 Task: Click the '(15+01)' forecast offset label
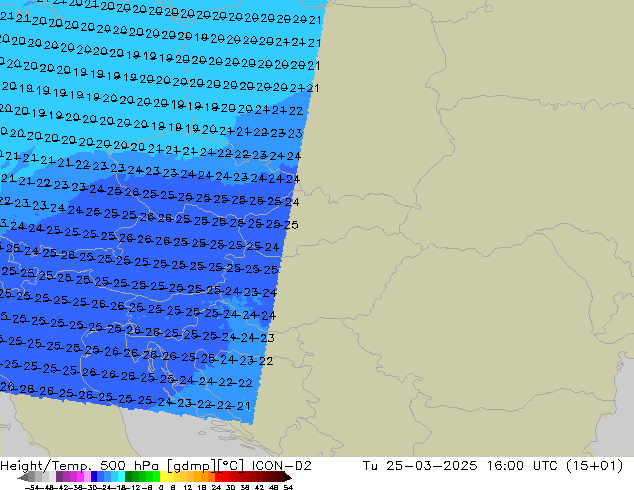coord(594,466)
